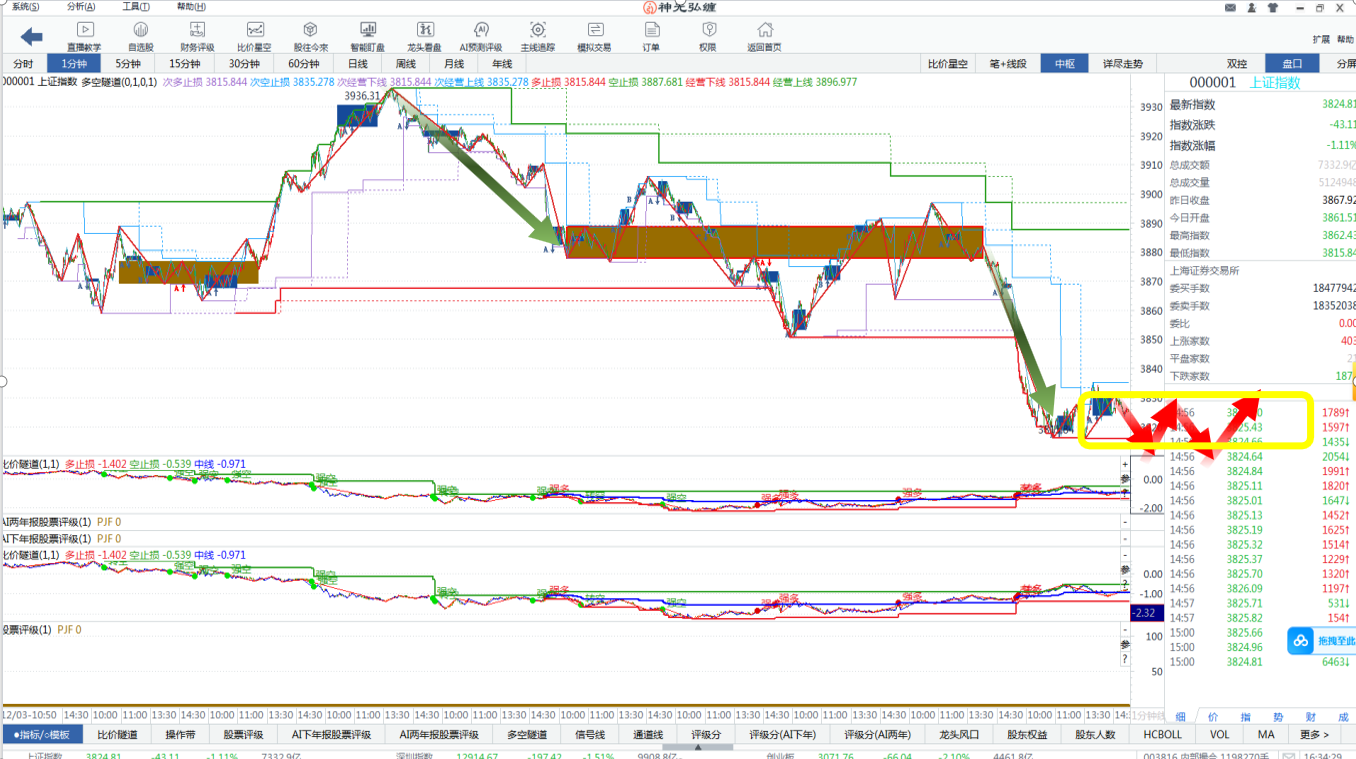Expand the 更多 indicators dropdown
The width and height of the screenshot is (1356, 759).
1314,734
